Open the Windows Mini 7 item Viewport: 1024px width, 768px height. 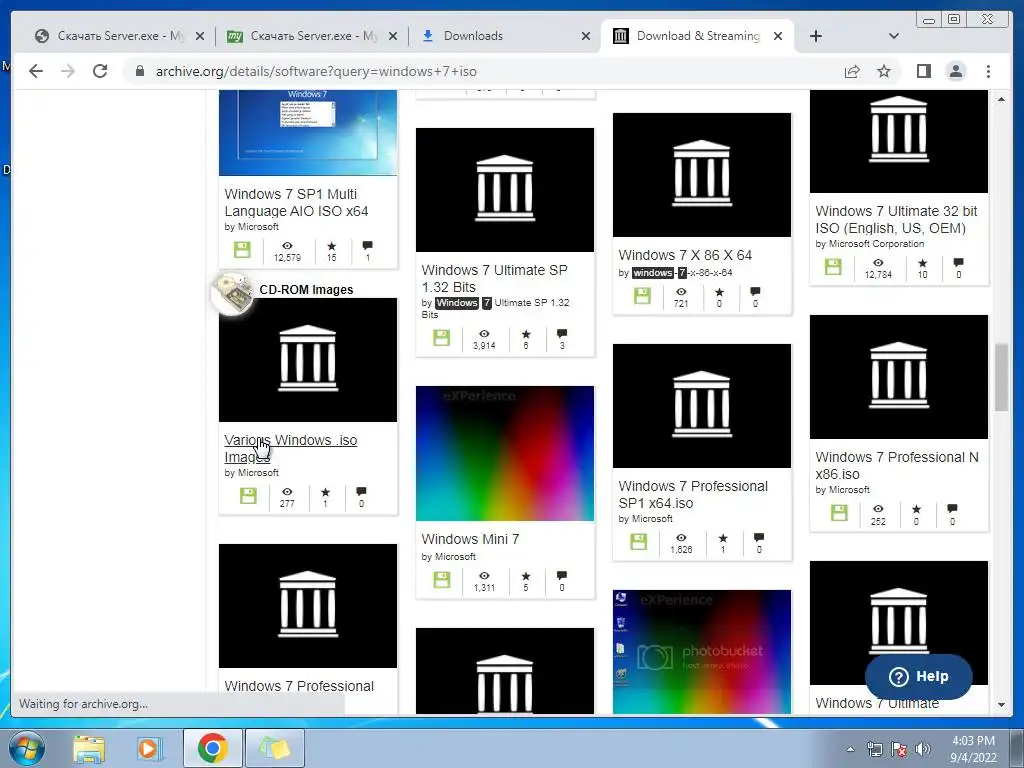[x=470, y=539]
